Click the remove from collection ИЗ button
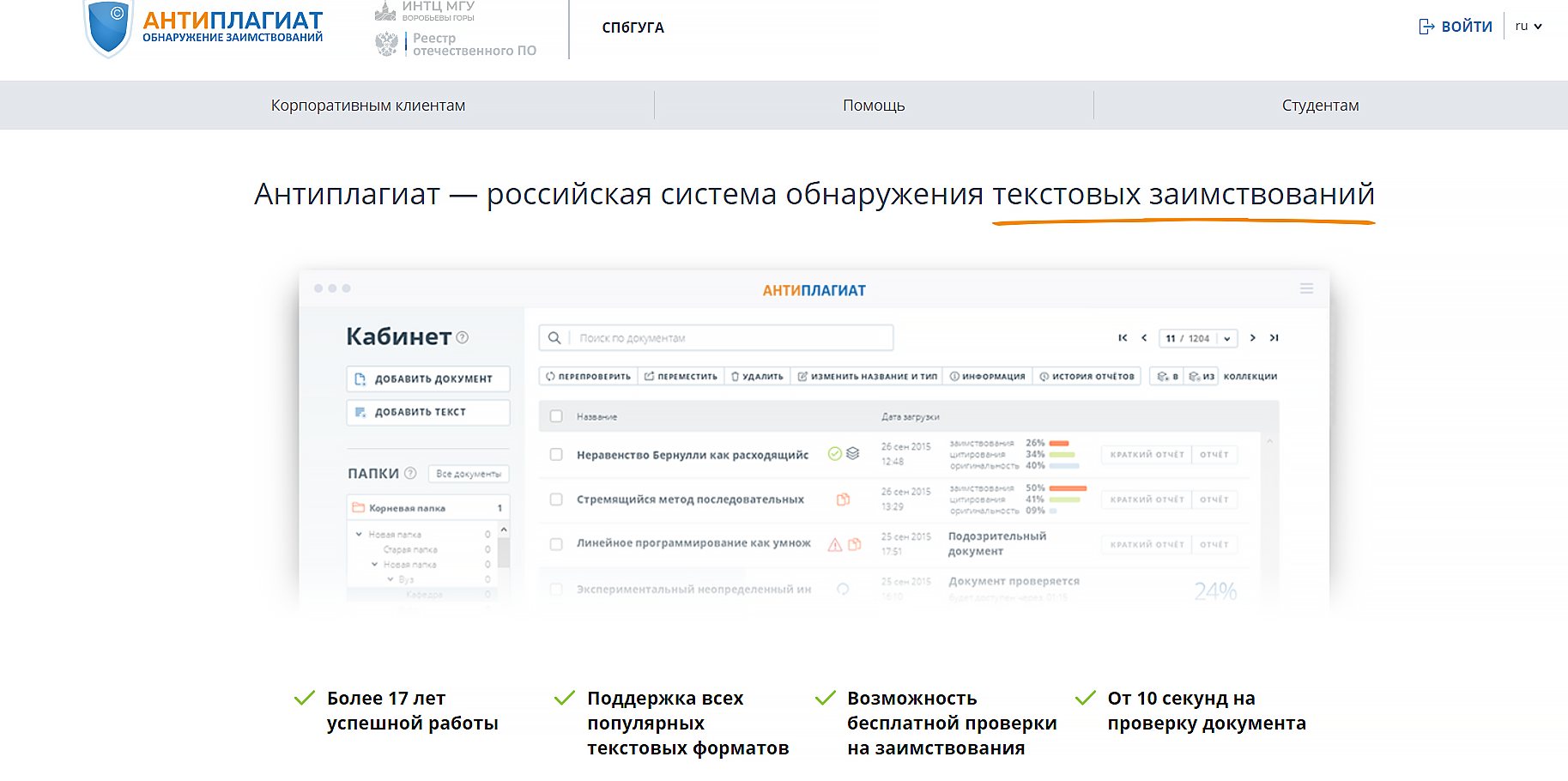This screenshot has width=1568, height=781. [x=1202, y=377]
